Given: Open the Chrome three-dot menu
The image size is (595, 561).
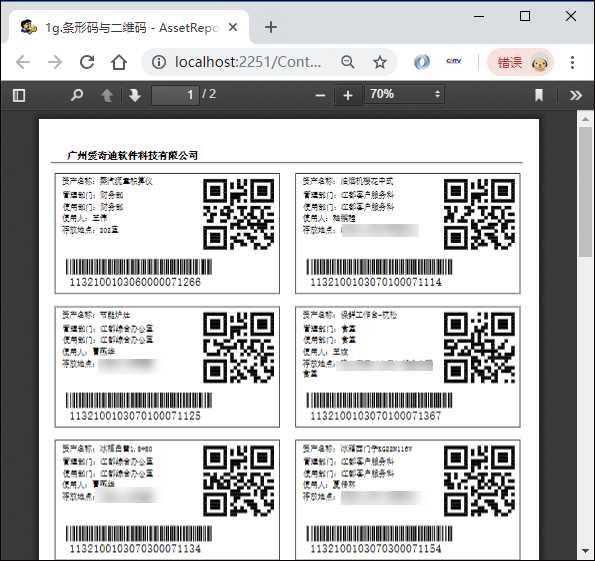Looking at the screenshot, I should pyautogui.click(x=572, y=62).
